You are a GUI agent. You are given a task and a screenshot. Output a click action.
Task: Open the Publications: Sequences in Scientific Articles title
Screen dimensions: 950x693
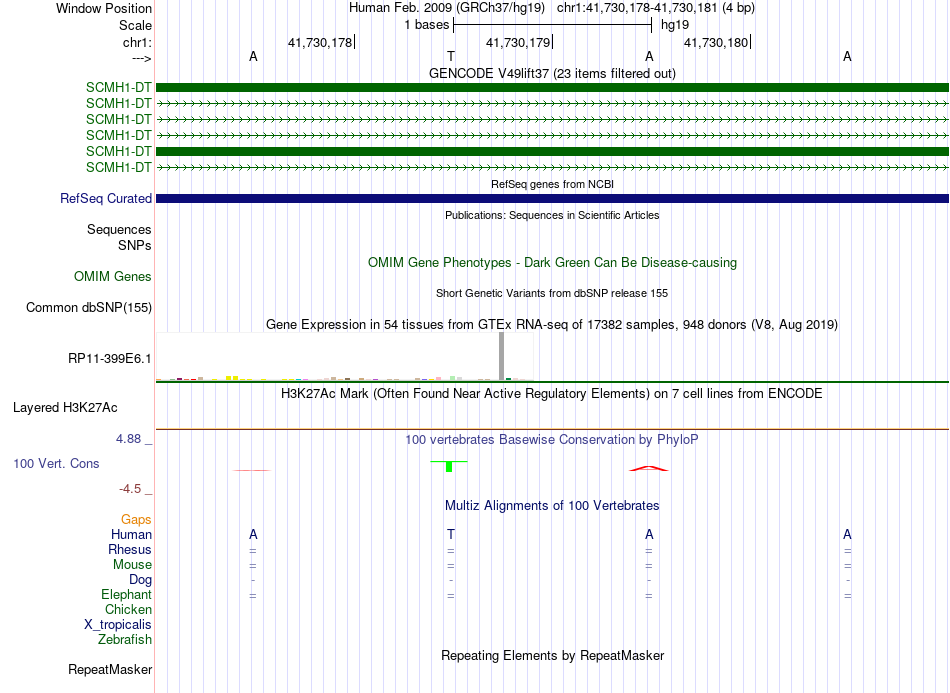[552, 215]
